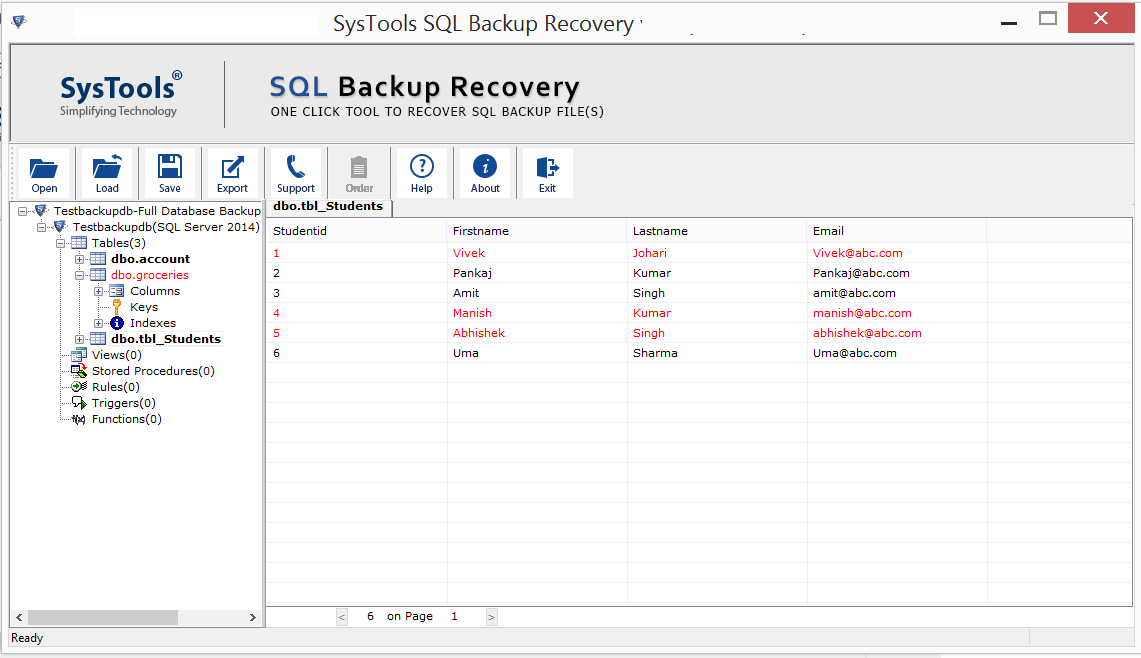Click the Firstname column header
Screen dimensions: 1141x658
pyautogui.click(x=536, y=231)
